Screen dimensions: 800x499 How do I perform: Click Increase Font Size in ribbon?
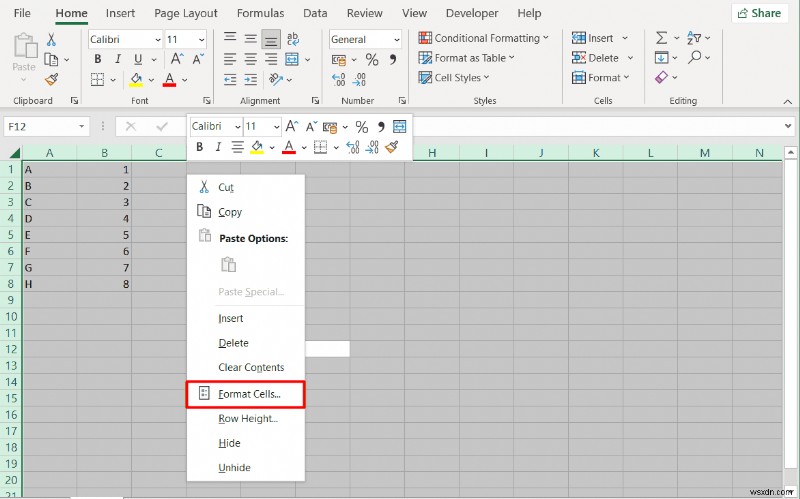coord(177,59)
